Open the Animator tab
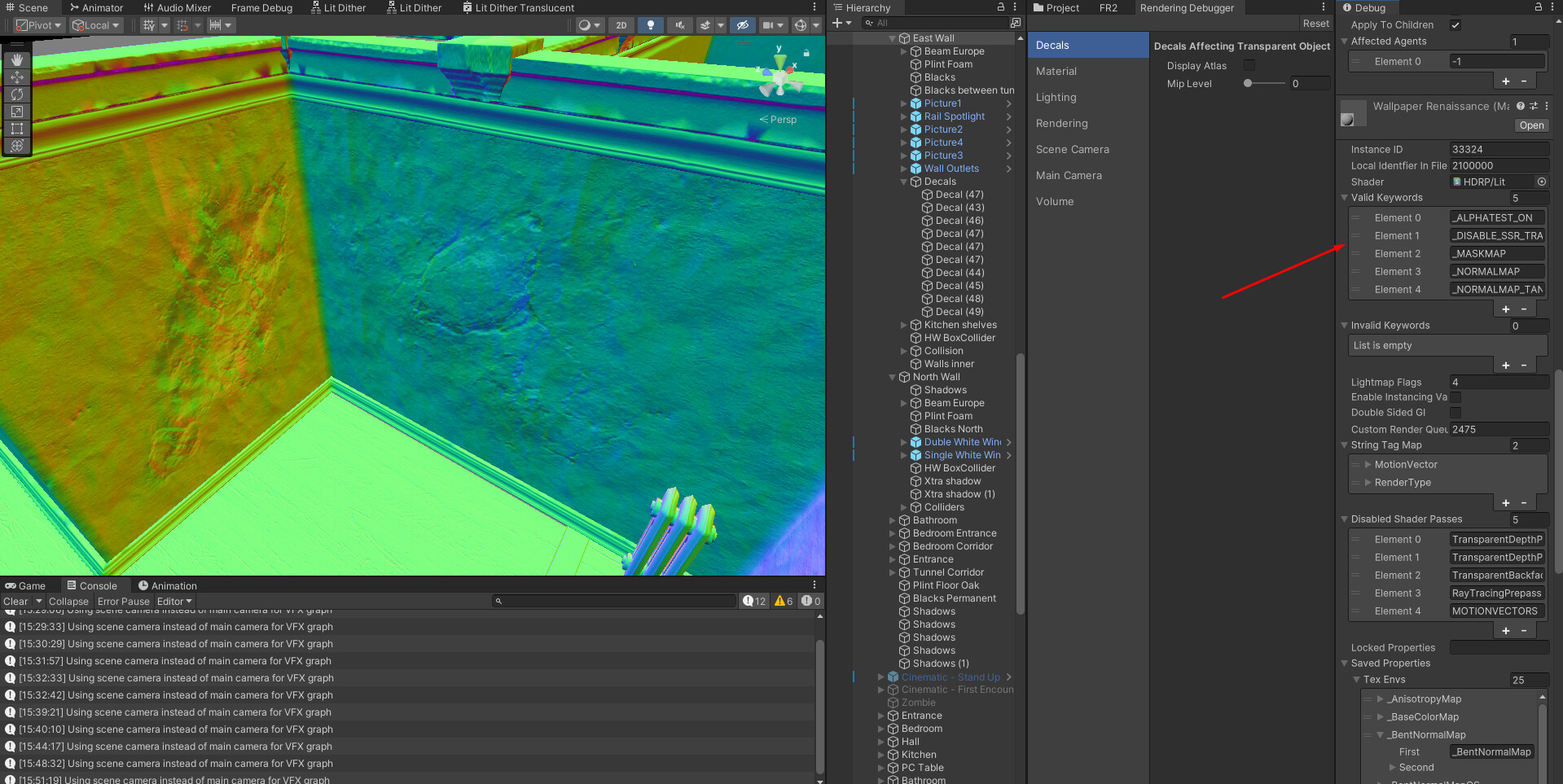Screen dimensions: 1563x784 [97, 7]
